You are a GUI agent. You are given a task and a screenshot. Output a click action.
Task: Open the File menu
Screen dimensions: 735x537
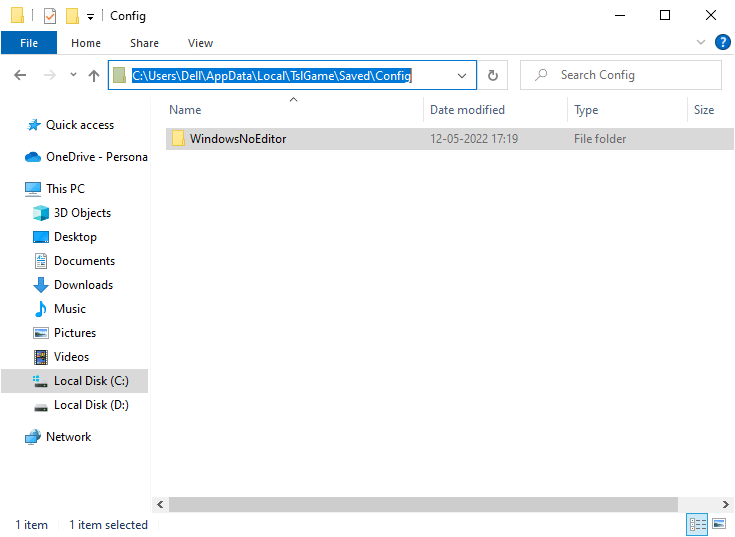click(29, 43)
